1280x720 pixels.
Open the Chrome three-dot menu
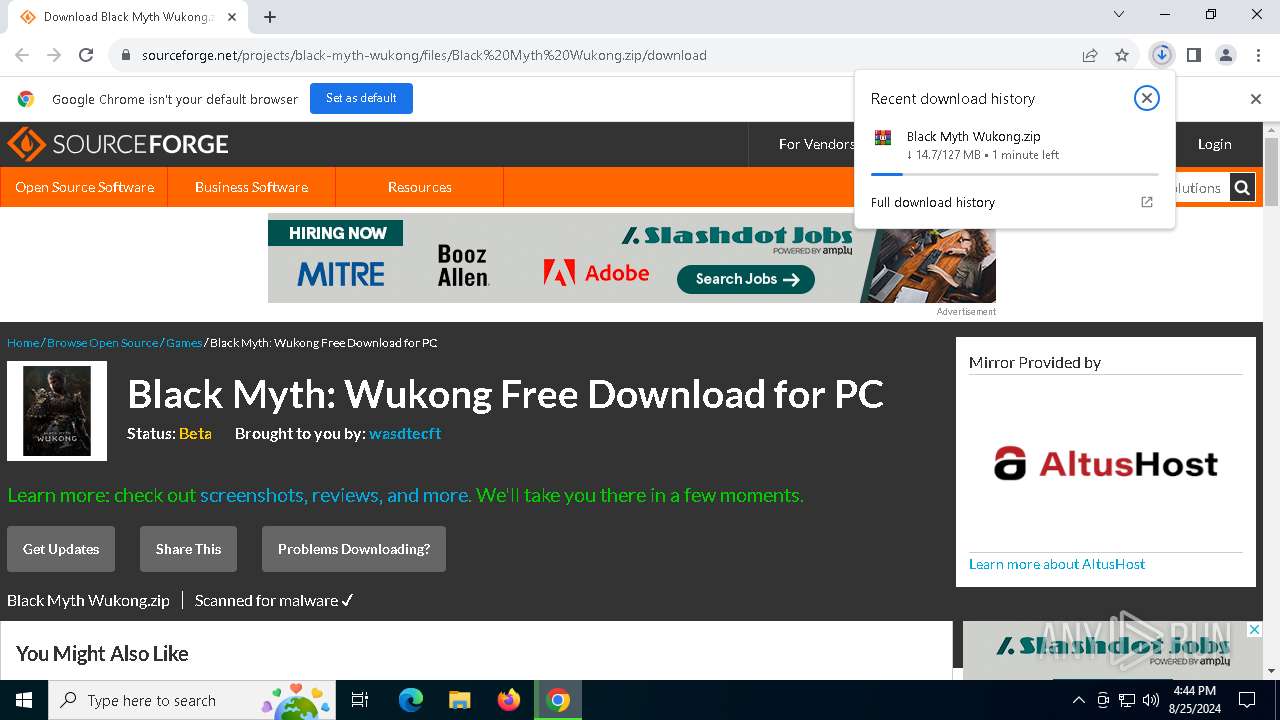point(1258,55)
